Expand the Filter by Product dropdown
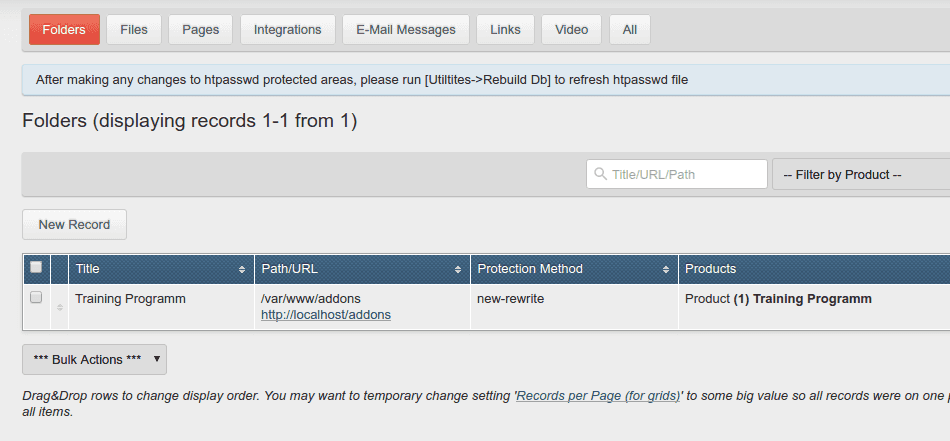Viewport: 950px width, 441px height. pos(861,174)
